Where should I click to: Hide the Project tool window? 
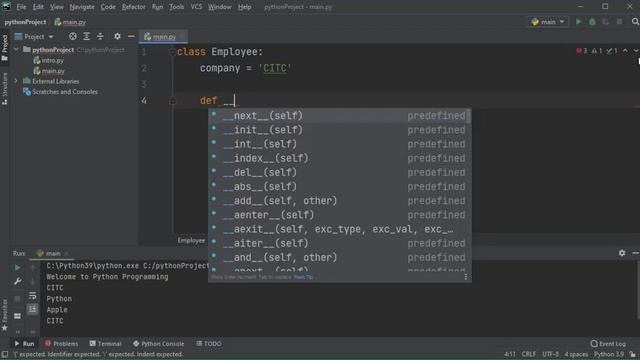click(x=131, y=36)
